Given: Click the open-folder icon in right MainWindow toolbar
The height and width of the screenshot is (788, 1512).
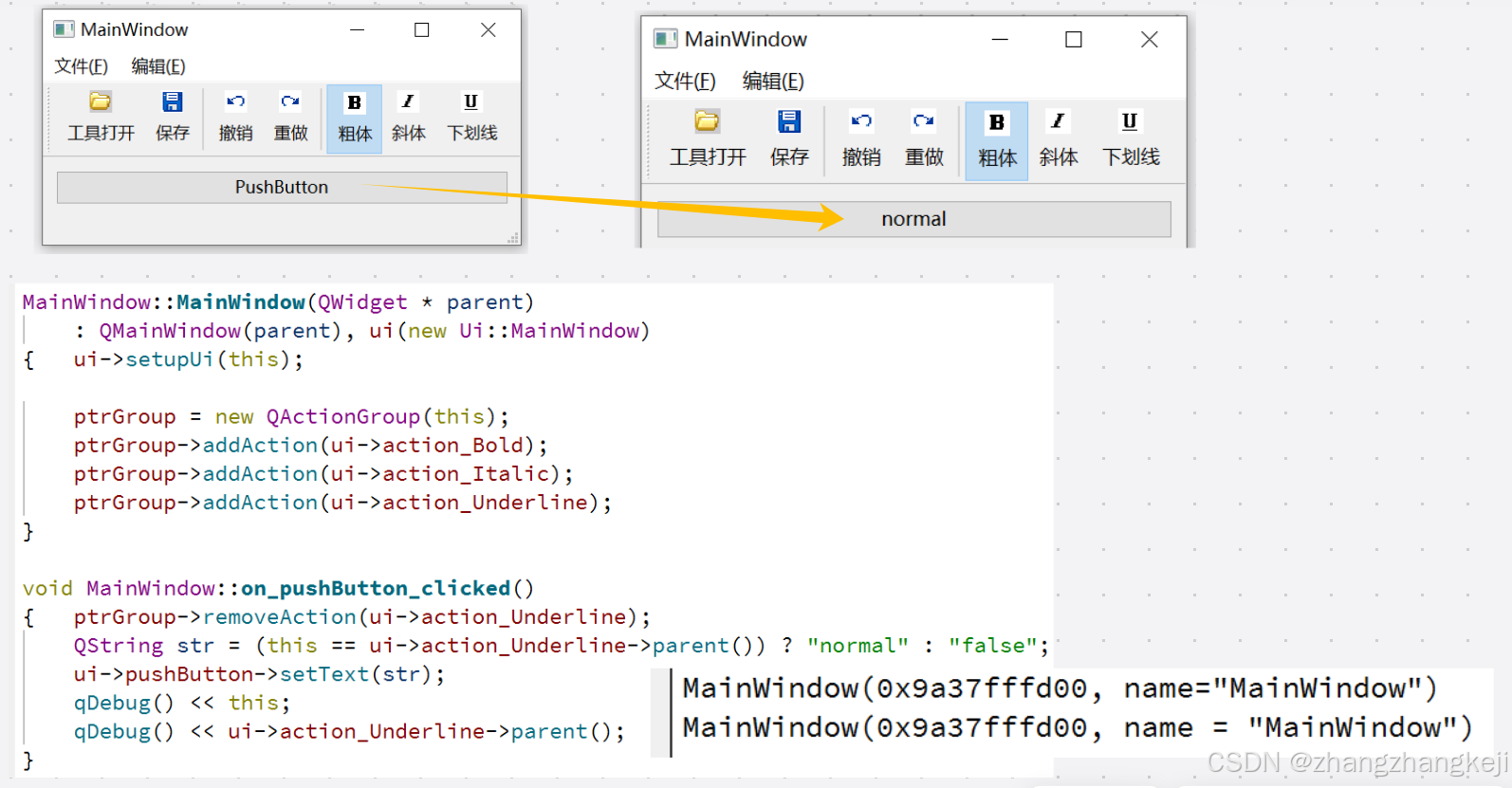Looking at the screenshot, I should [x=708, y=121].
